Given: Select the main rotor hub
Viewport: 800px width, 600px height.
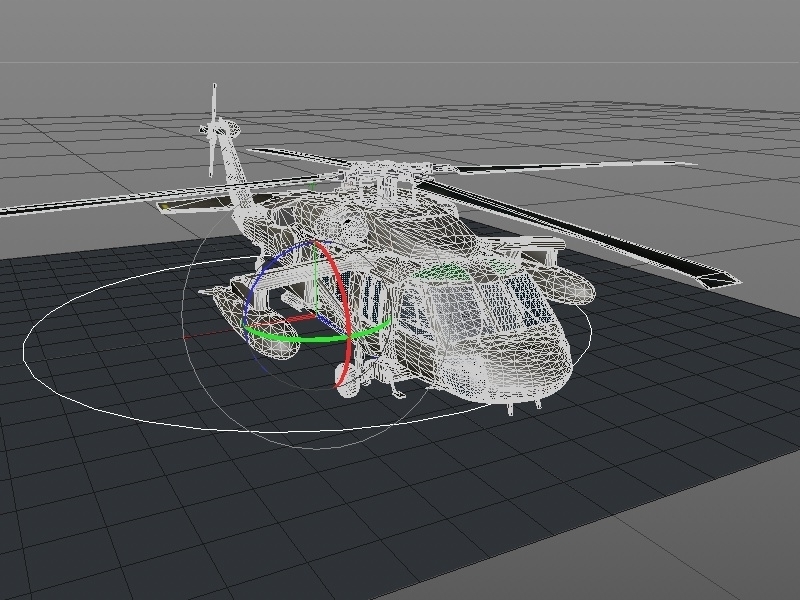Looking at the screenshot, I should [389, 176].
